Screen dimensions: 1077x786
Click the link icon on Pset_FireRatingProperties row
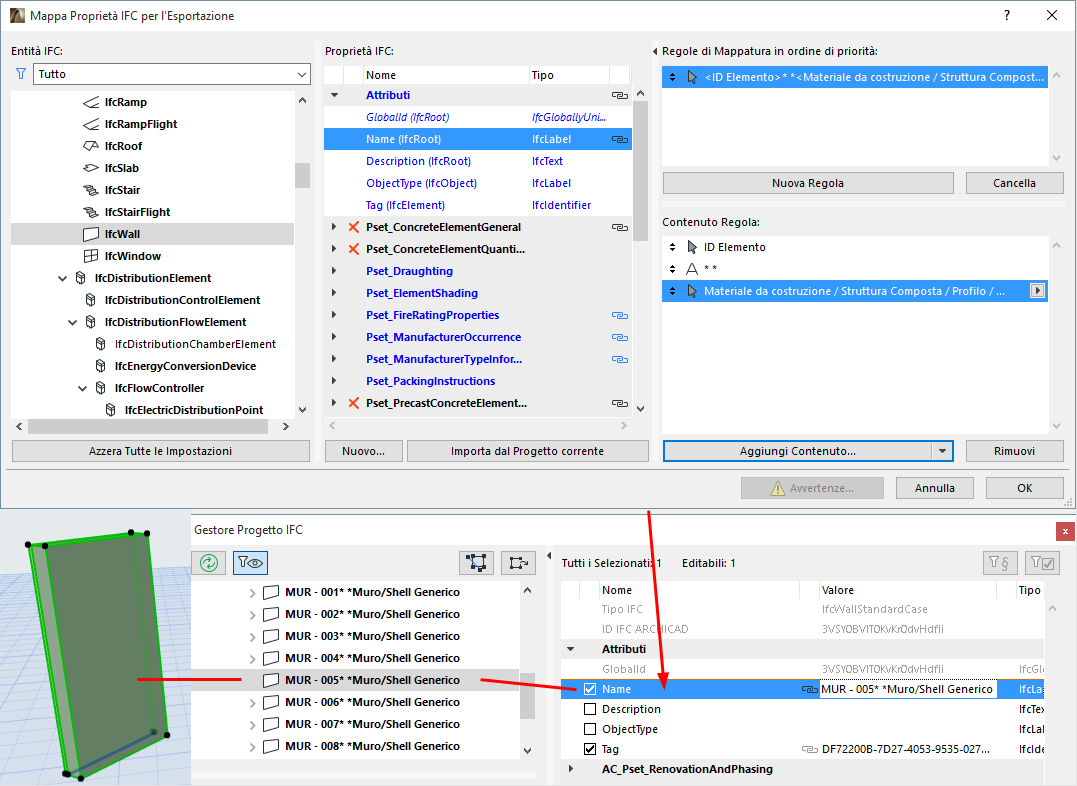[x=620, y=315]
